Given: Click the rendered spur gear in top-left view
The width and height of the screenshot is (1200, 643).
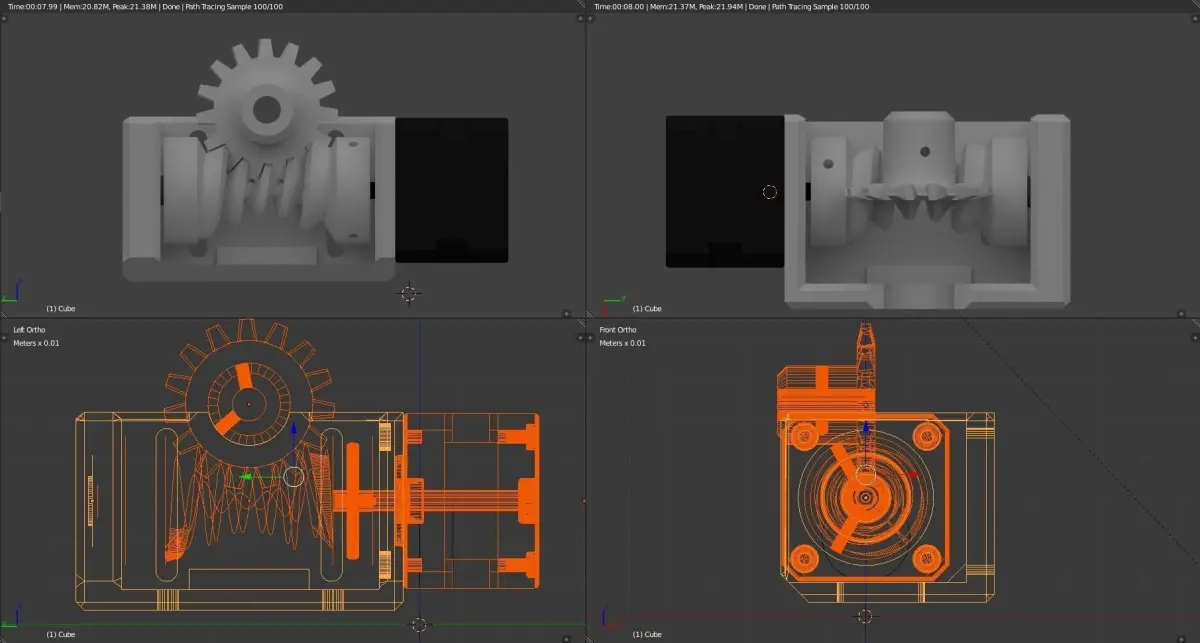Looking at the screenshot, I should click(x=265, y=109).
